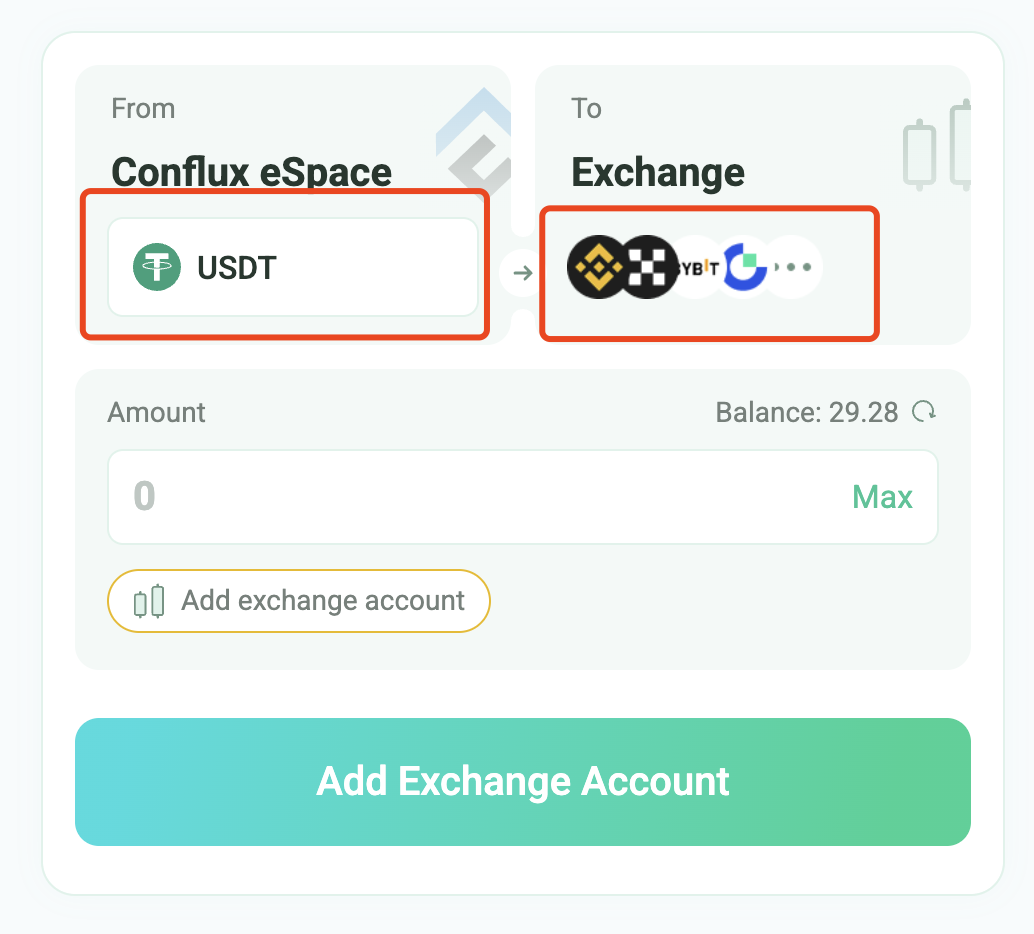
Task: Pick the blue Gate.io exchange icon
Action: [745, 267]
